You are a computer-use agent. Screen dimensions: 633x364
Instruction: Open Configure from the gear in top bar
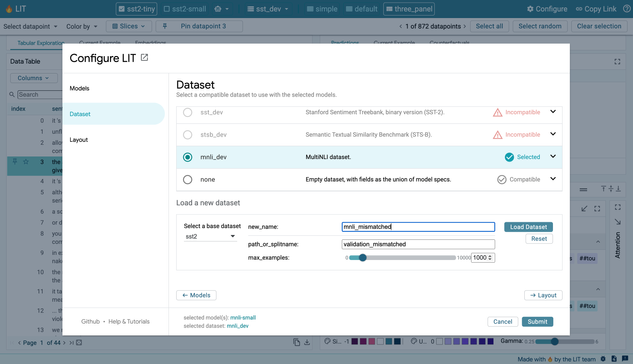pyautogui.click(x=547, y=9)
